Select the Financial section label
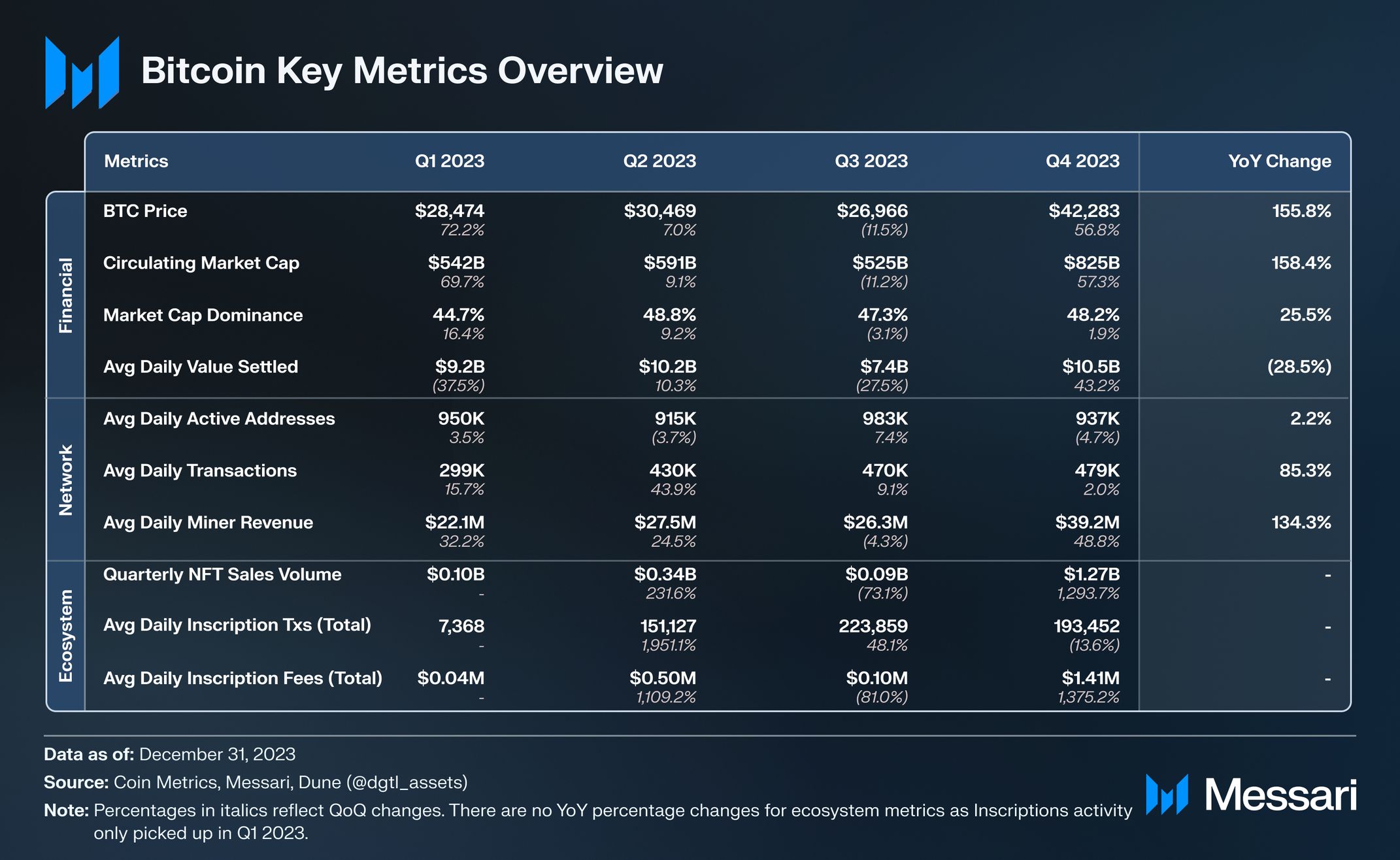 [x=65, y=295]
